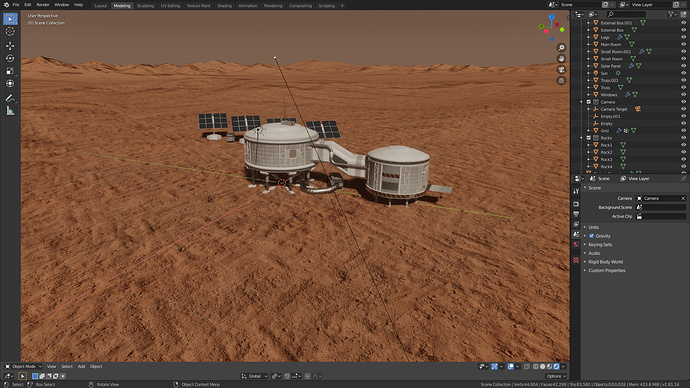This screenshot has height=388, width=690.
Task: Hide the Solar Panel object
Action: click(683, 66)
